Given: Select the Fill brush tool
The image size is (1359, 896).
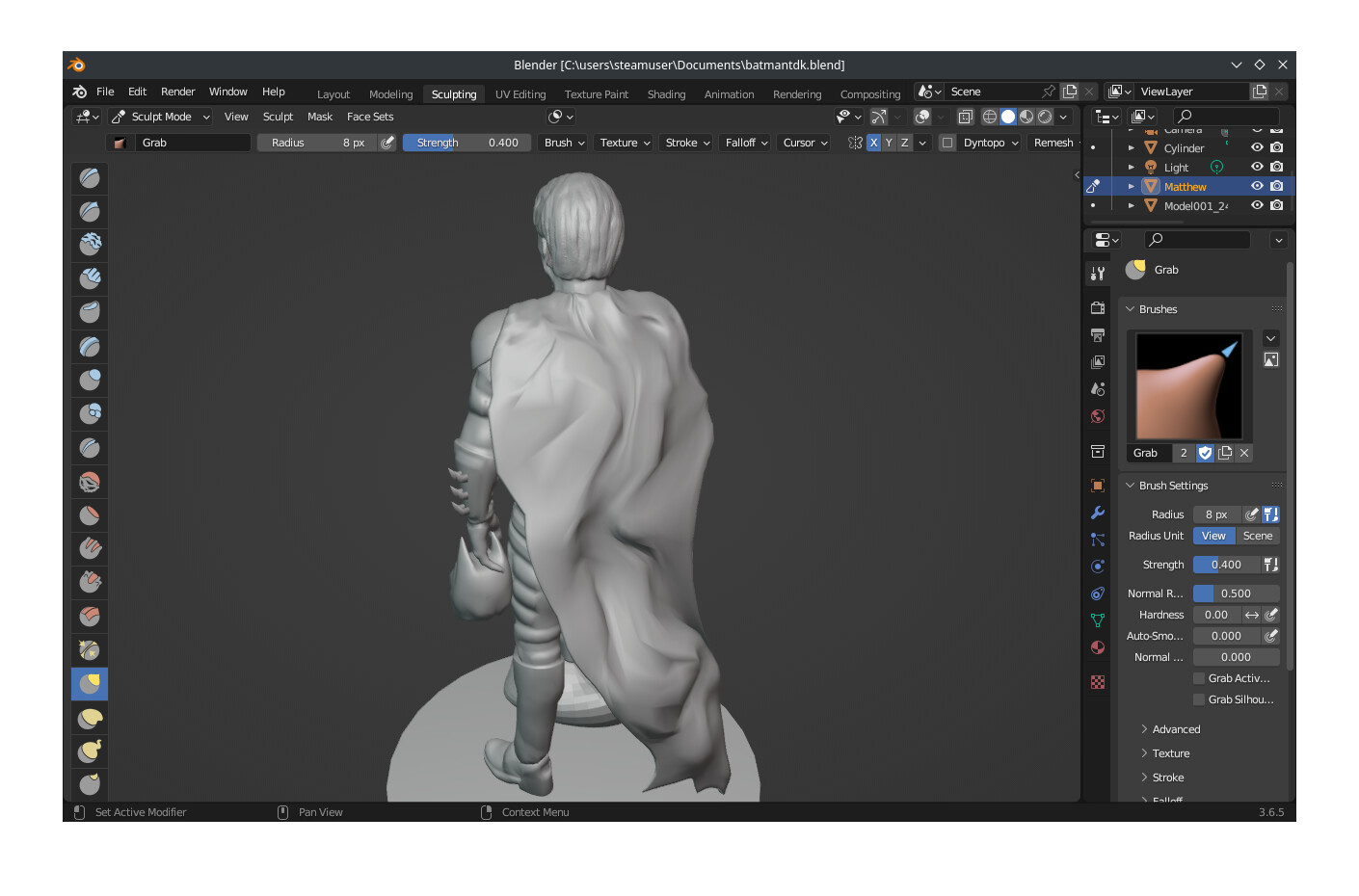Looking at the screenshot, I should 90,548.
